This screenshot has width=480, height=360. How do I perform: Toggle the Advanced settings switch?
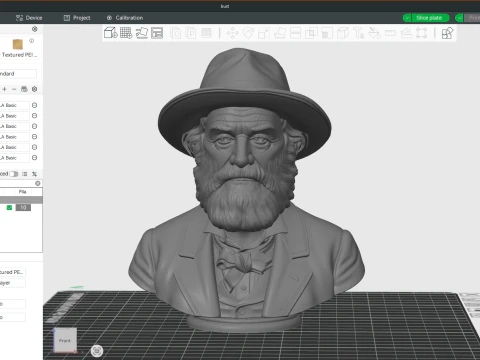pos(14,174)
